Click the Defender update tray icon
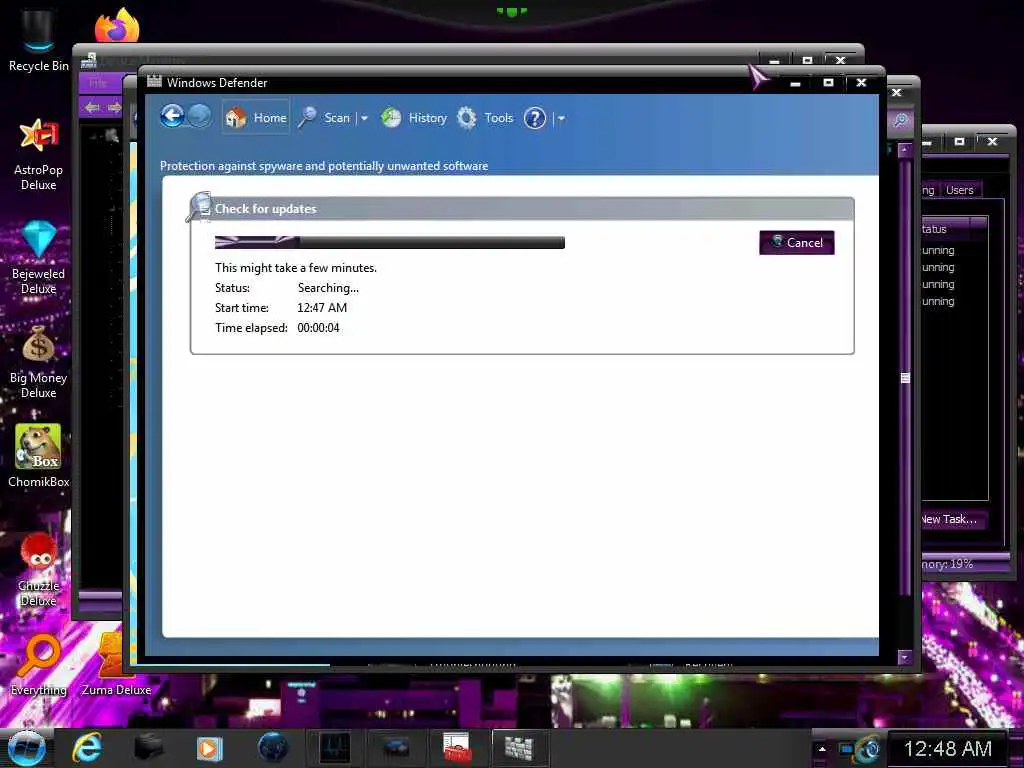Screen dimensions: 1024x768 pyautogui.click(x=870, y=749)
